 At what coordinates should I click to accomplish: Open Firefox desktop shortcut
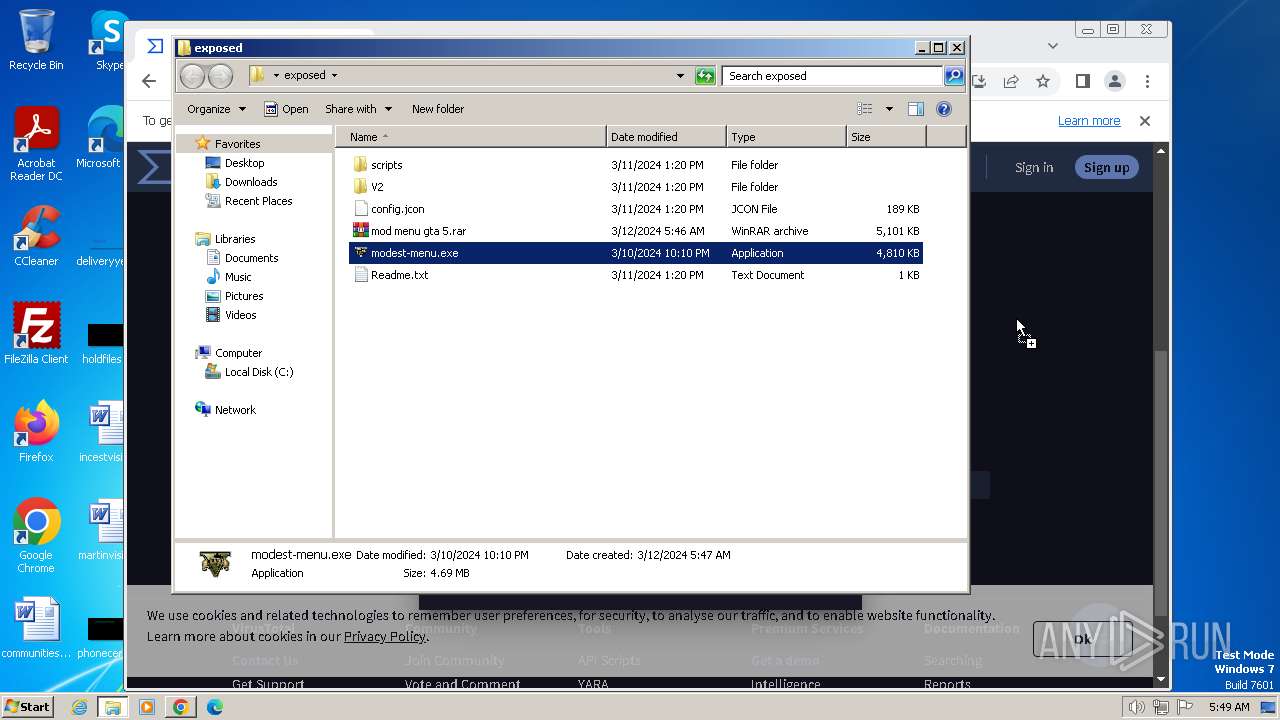point(36,432)
